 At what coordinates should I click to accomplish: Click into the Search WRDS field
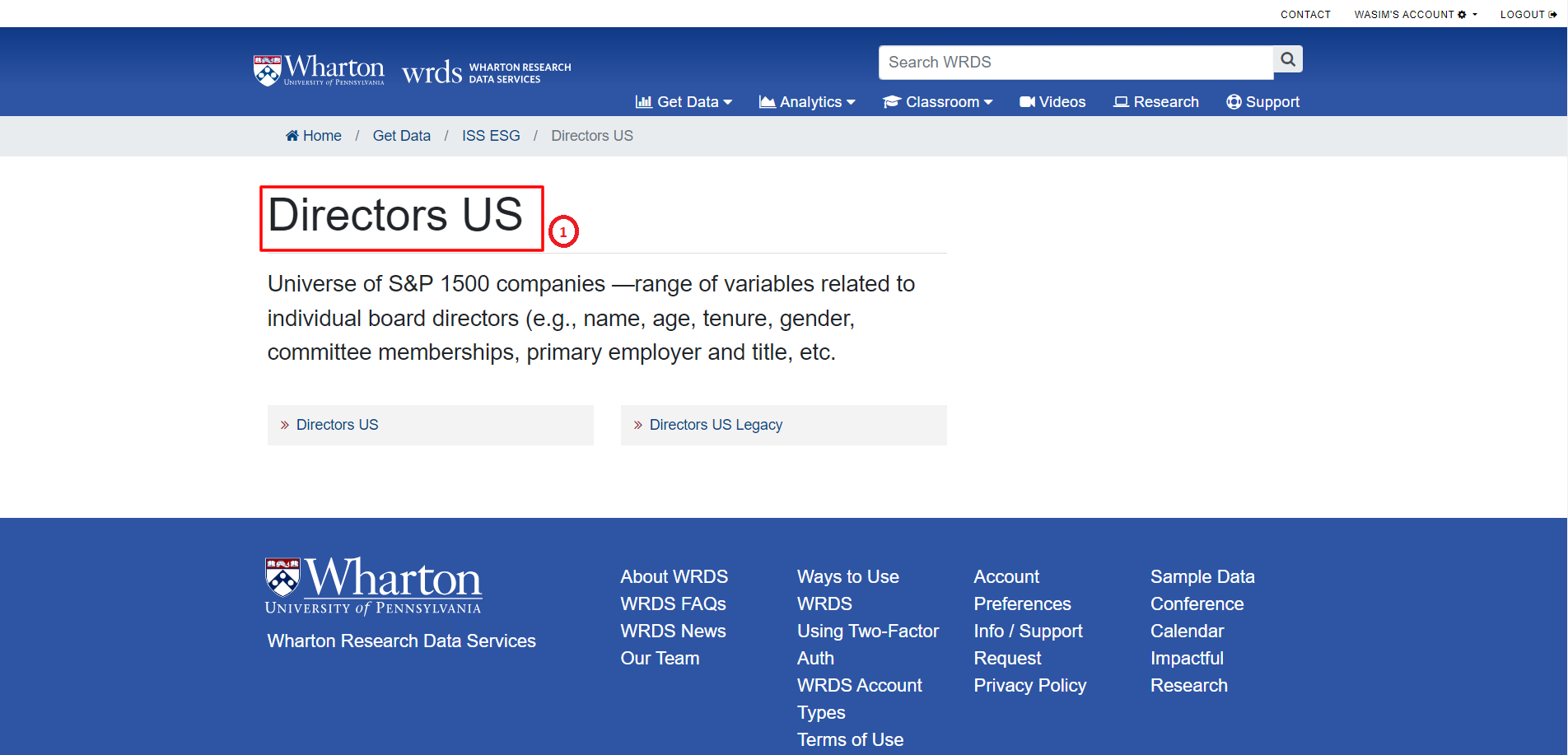click(x=1076, y=63)
